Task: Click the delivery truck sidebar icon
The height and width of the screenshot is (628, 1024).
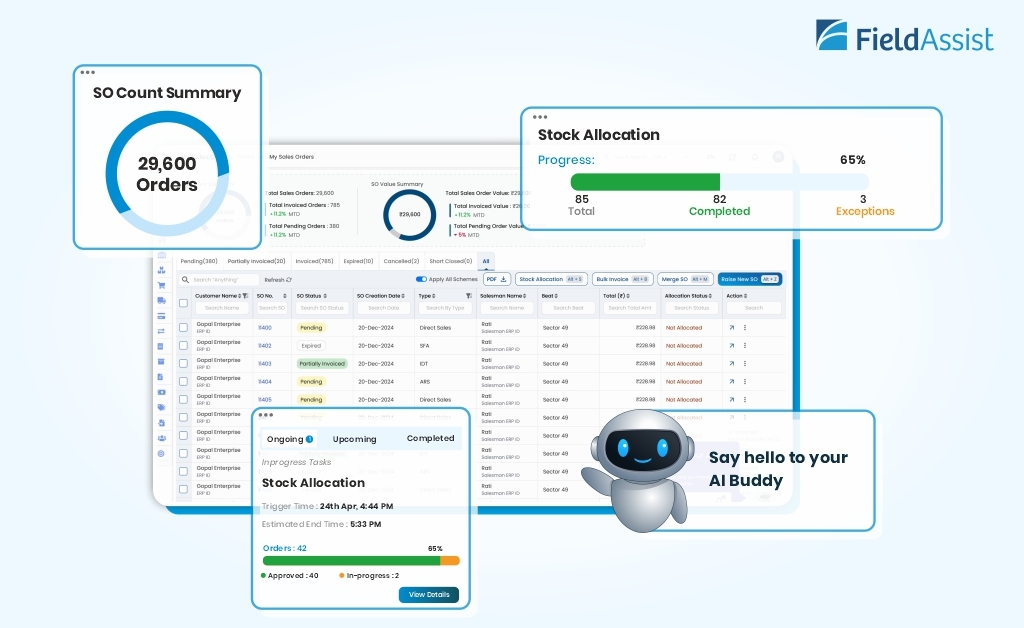Action: (161, 300)
